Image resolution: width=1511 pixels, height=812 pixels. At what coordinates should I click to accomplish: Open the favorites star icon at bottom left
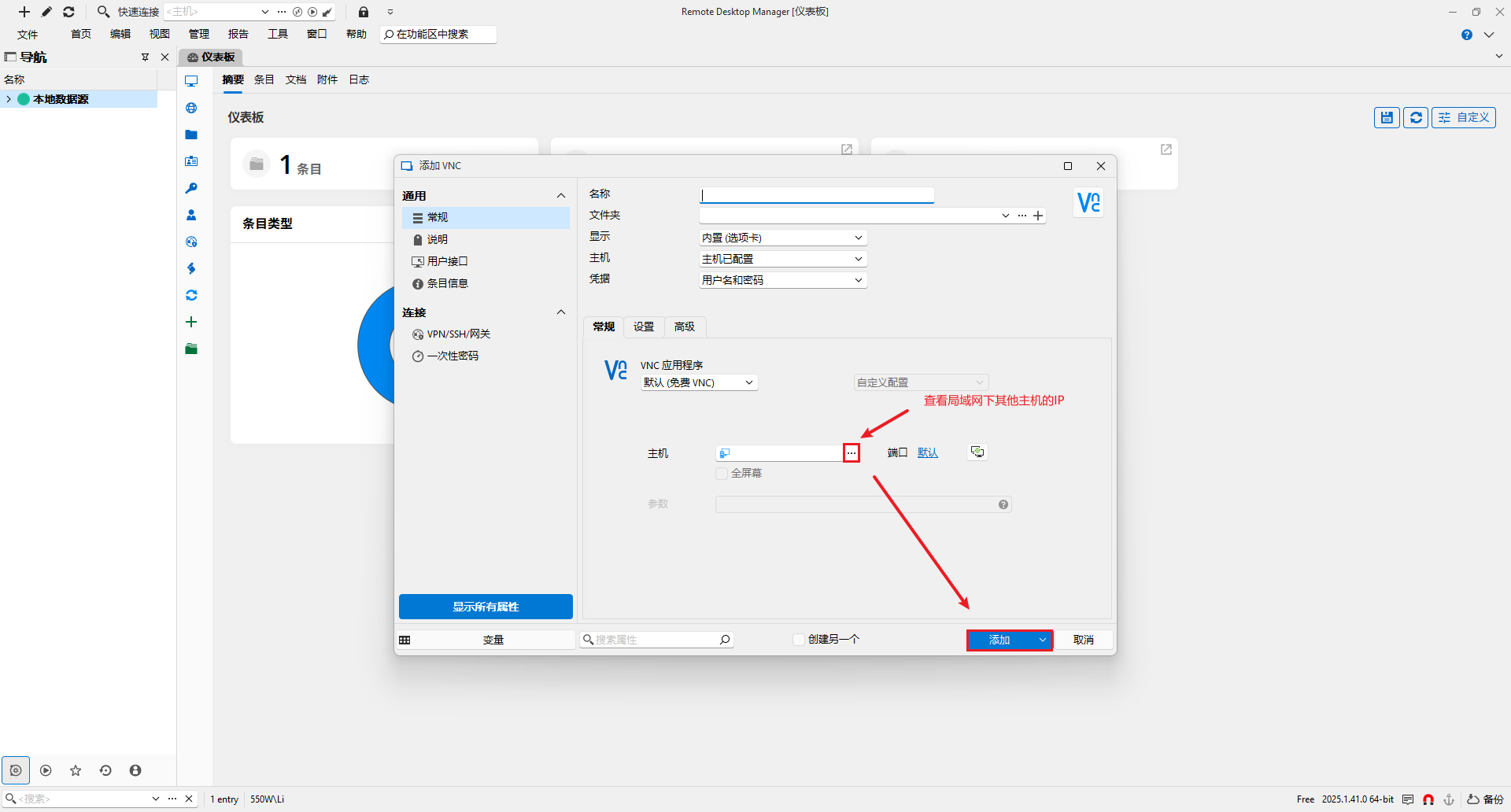tap(76, 770)
